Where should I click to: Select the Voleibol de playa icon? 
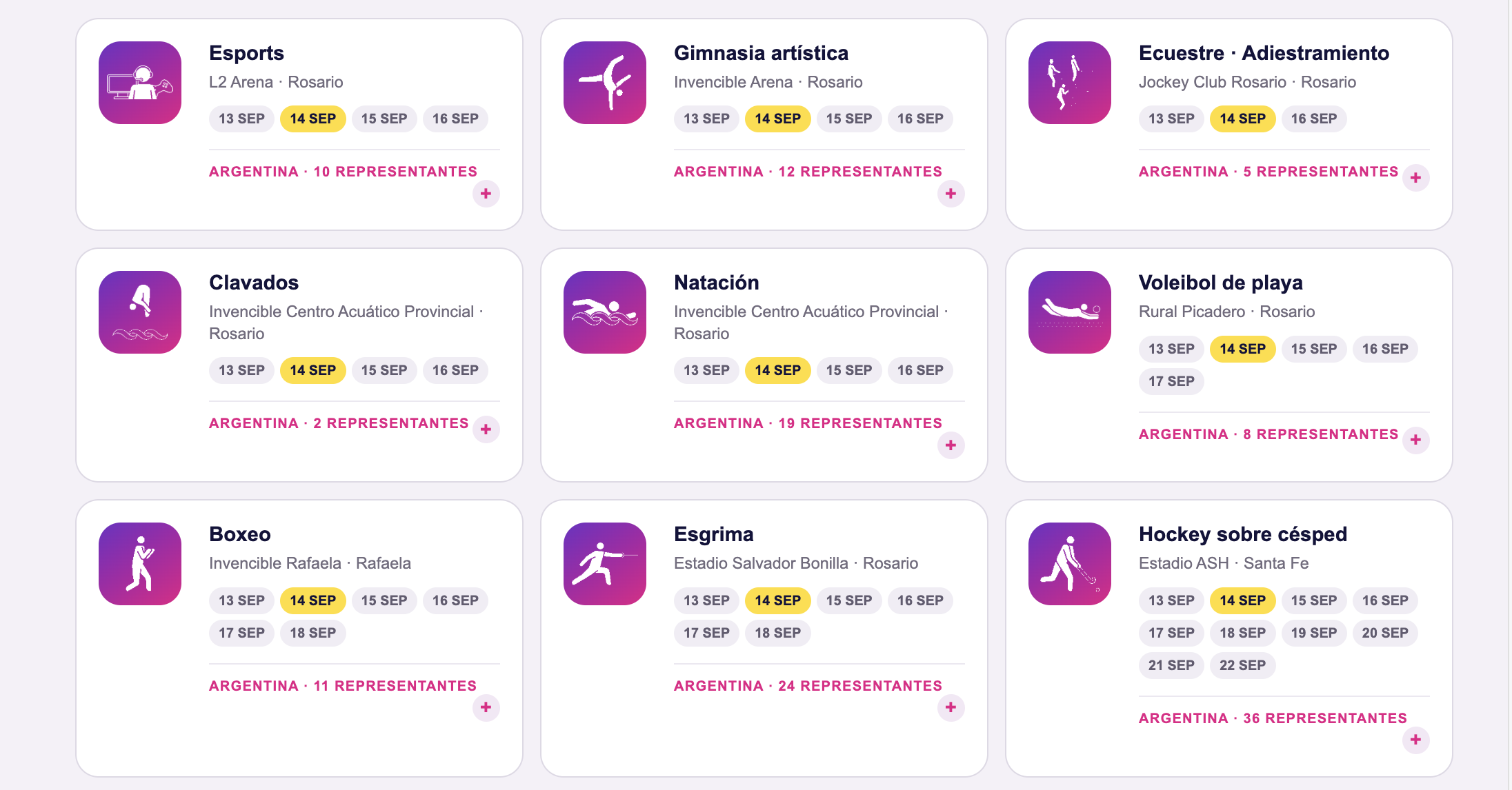(1070, 312)
